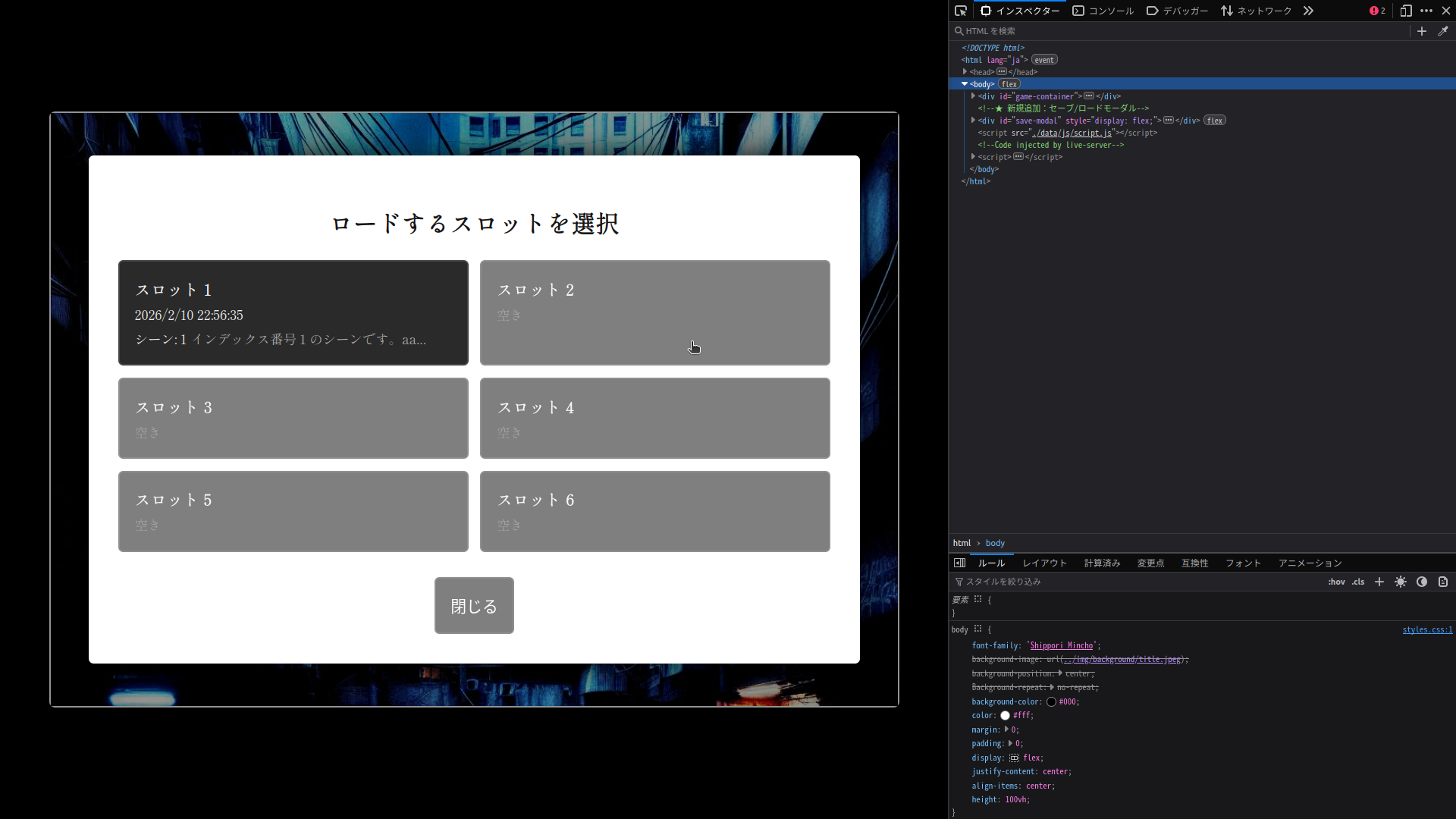Open the devtools three-dot options menu
Viewport: 1456px width, 819px height.
pyautogui.click(x=1426, y=11)
